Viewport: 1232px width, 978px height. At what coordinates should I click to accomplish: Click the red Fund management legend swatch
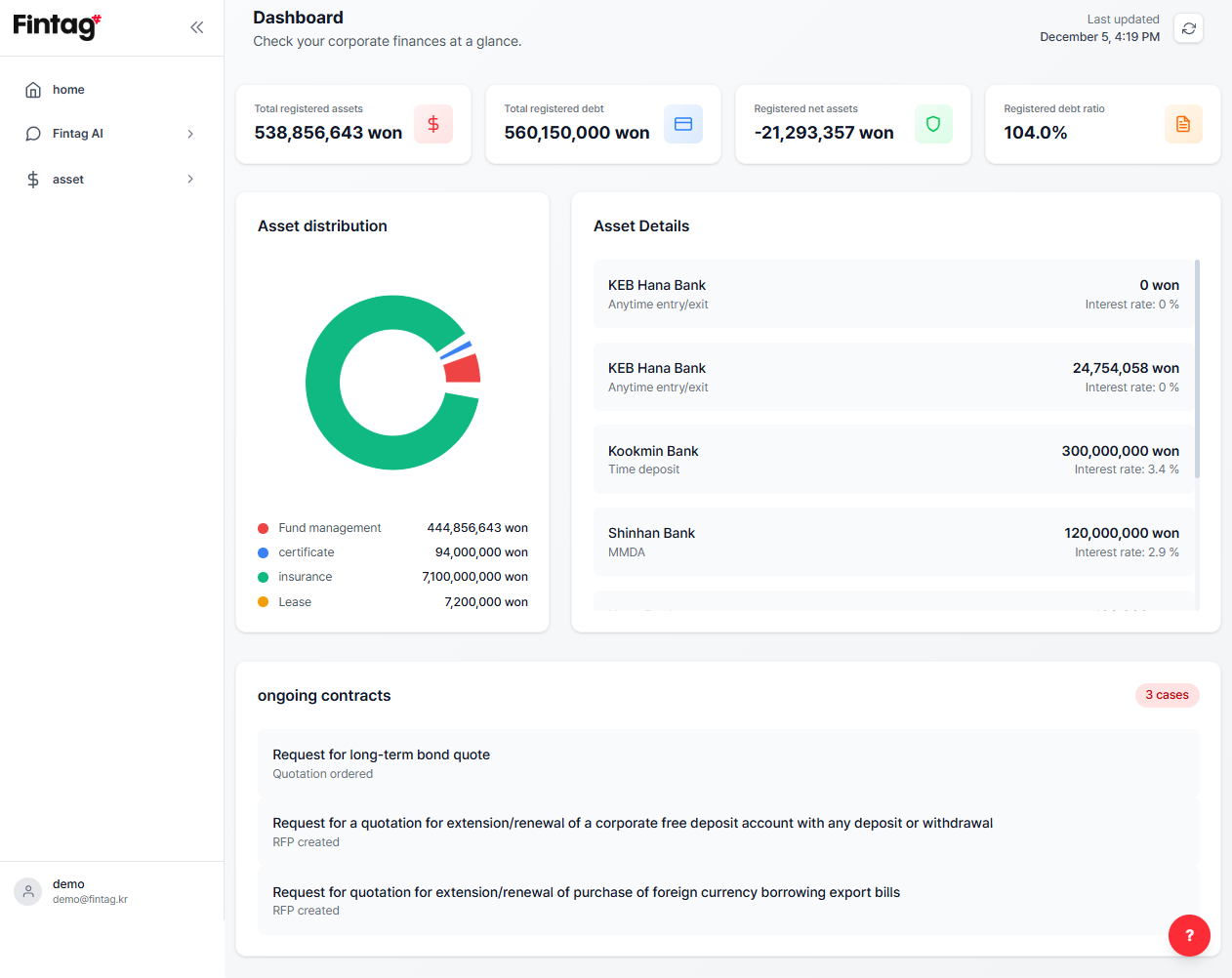[x=263, y=528]
